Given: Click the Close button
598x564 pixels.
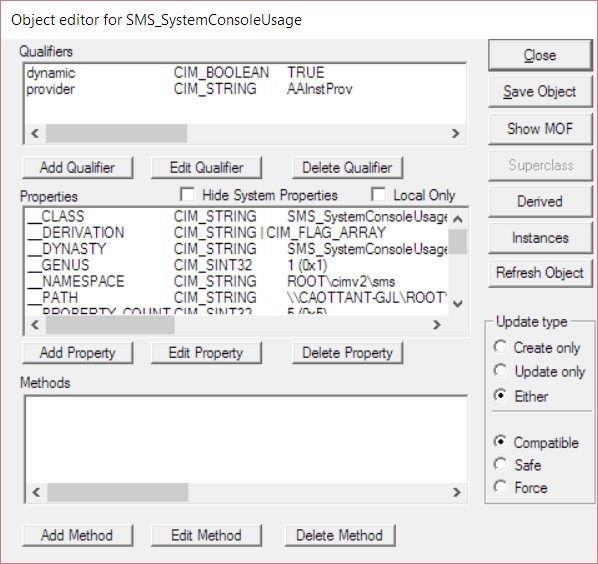Looking at the screenshot, I should [540, 55].
